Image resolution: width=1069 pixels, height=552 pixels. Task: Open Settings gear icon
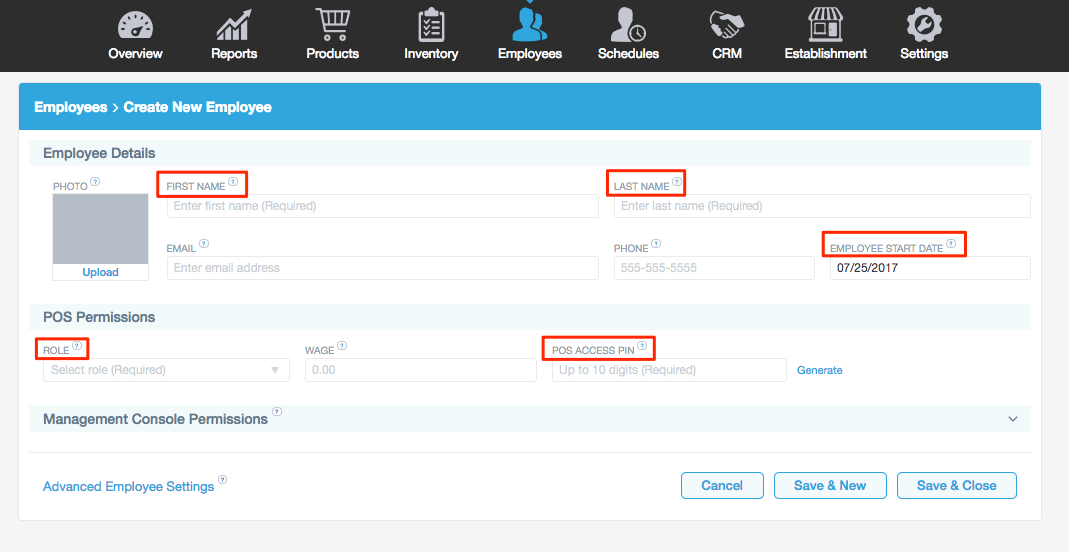click(x=923, y=25)
